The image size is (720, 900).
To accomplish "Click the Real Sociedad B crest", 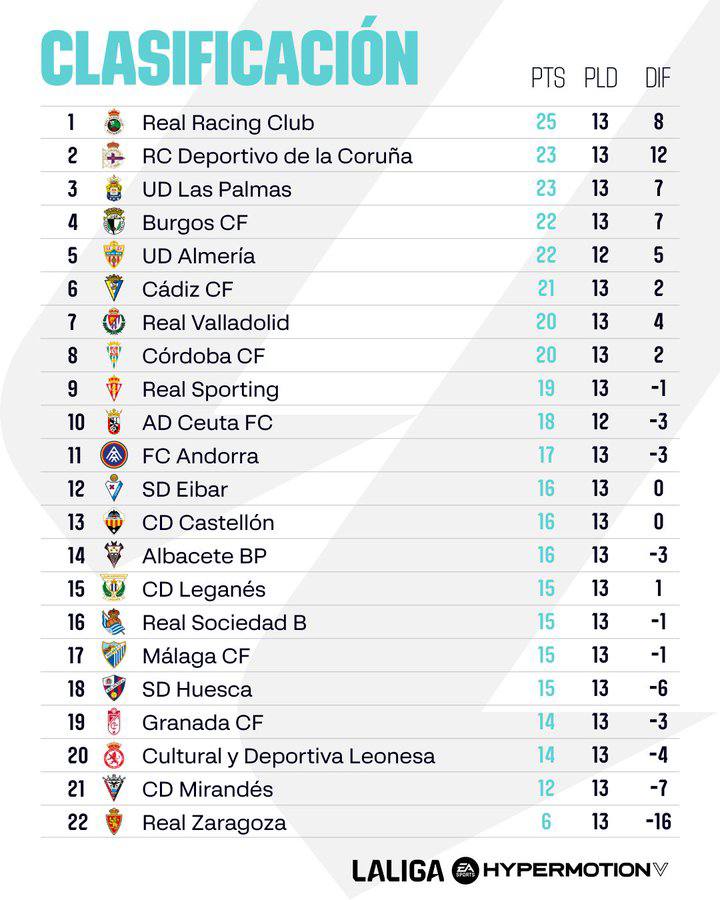I will pyautogui.click(x=114, y=622).
